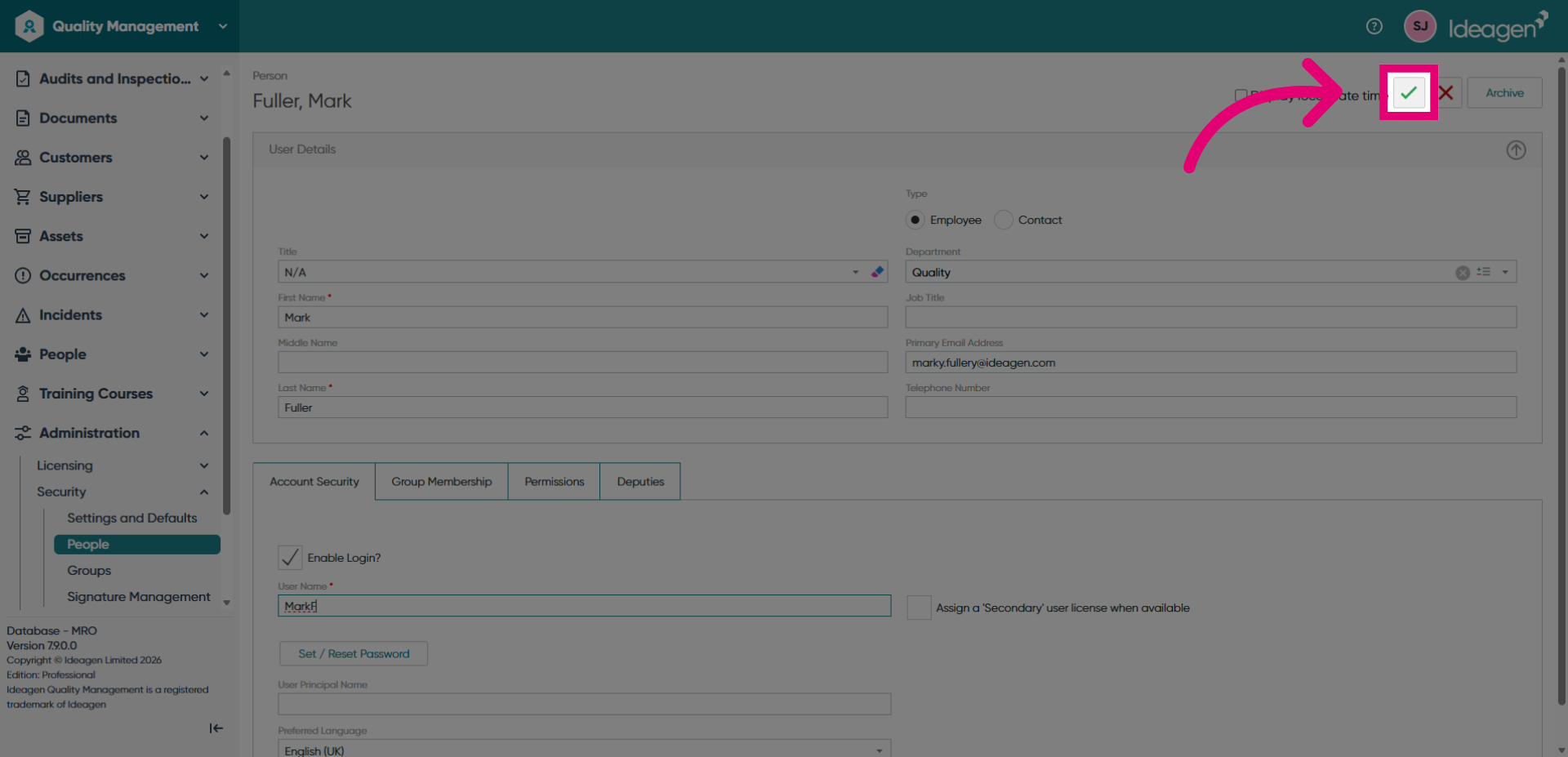Click into the Last Name field
The height and width of the screenshot is (757, 1568).
coord(583,407)
